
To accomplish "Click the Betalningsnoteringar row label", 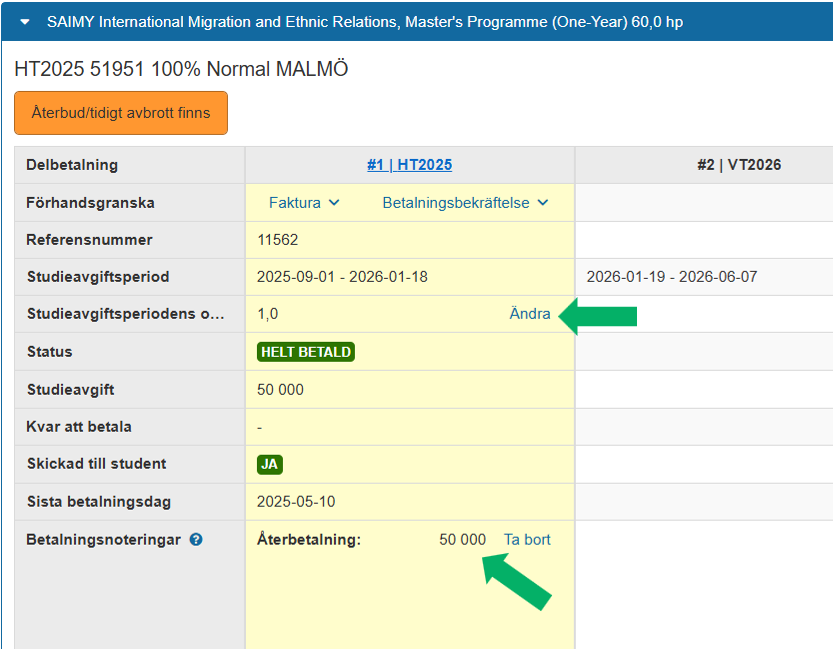I will click(x=104, y=540).
